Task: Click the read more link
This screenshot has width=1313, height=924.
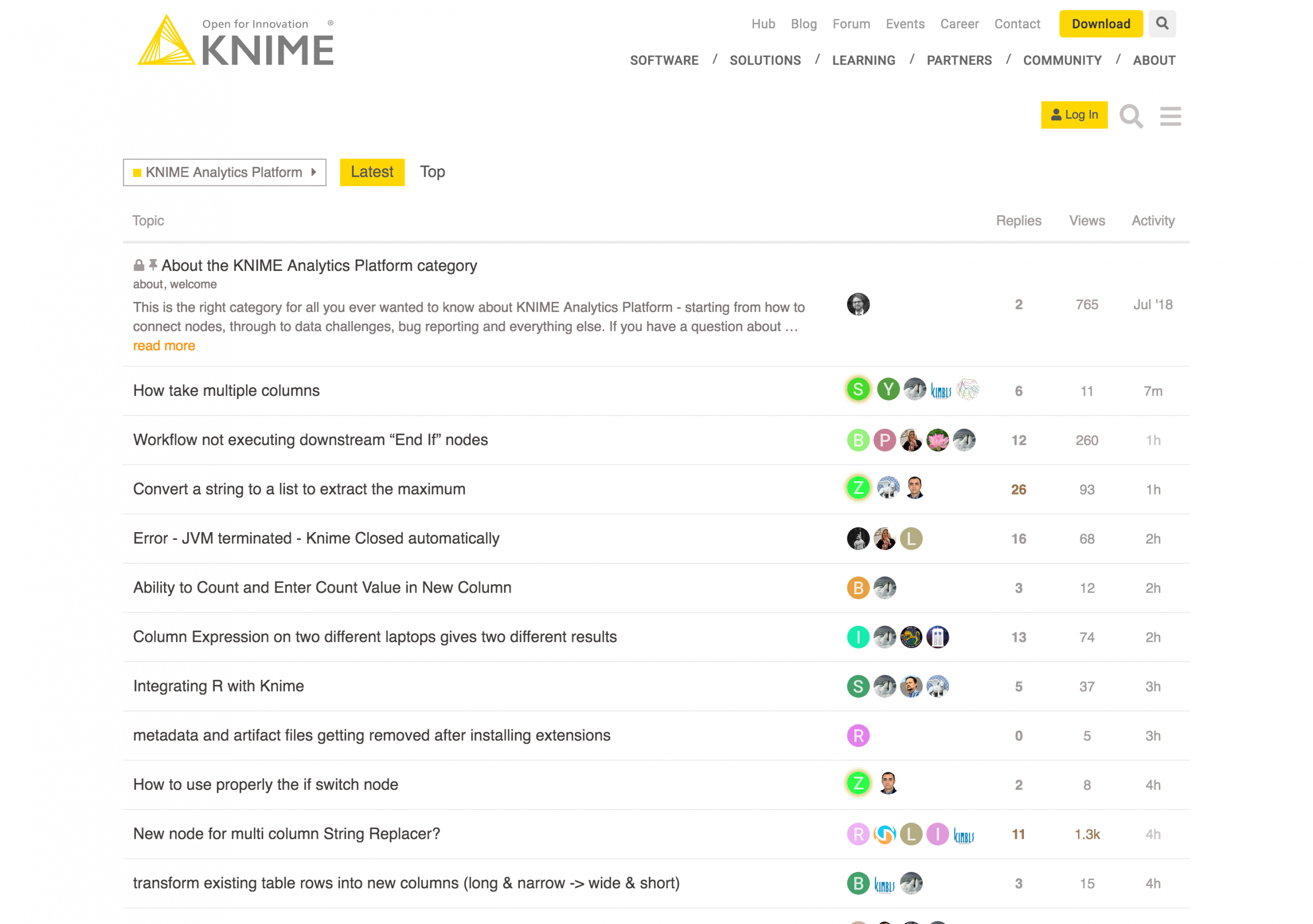Action: [164, 345]
